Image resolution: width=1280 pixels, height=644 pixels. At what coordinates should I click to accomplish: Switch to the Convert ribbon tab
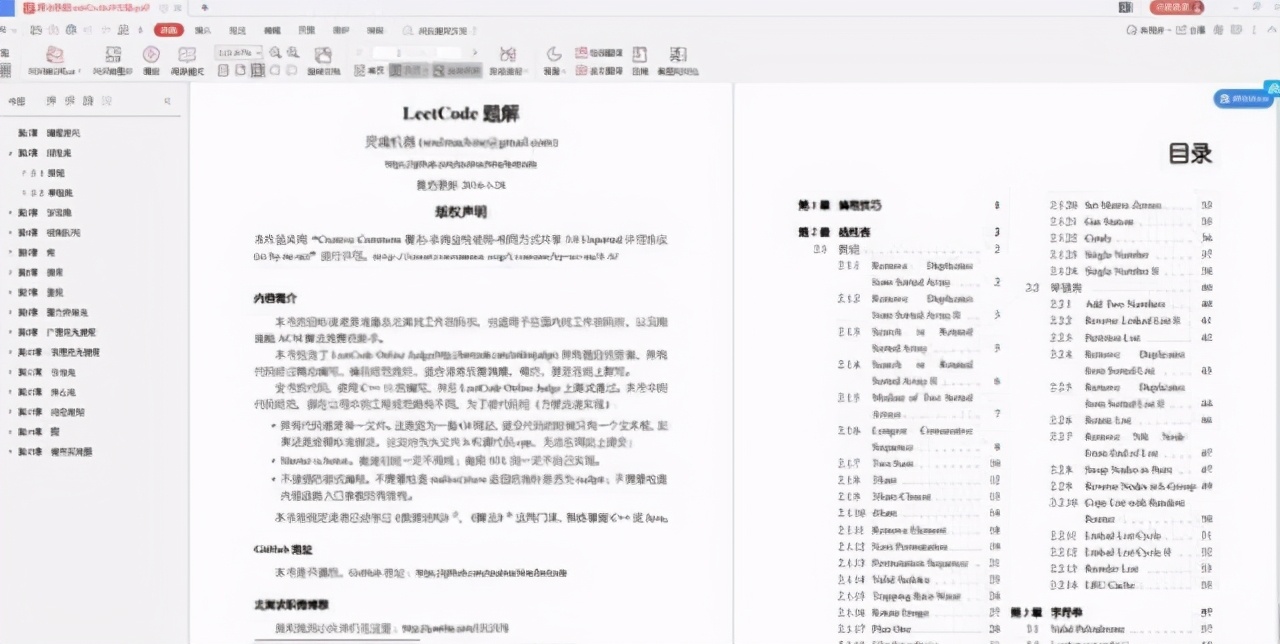point(375,30)
